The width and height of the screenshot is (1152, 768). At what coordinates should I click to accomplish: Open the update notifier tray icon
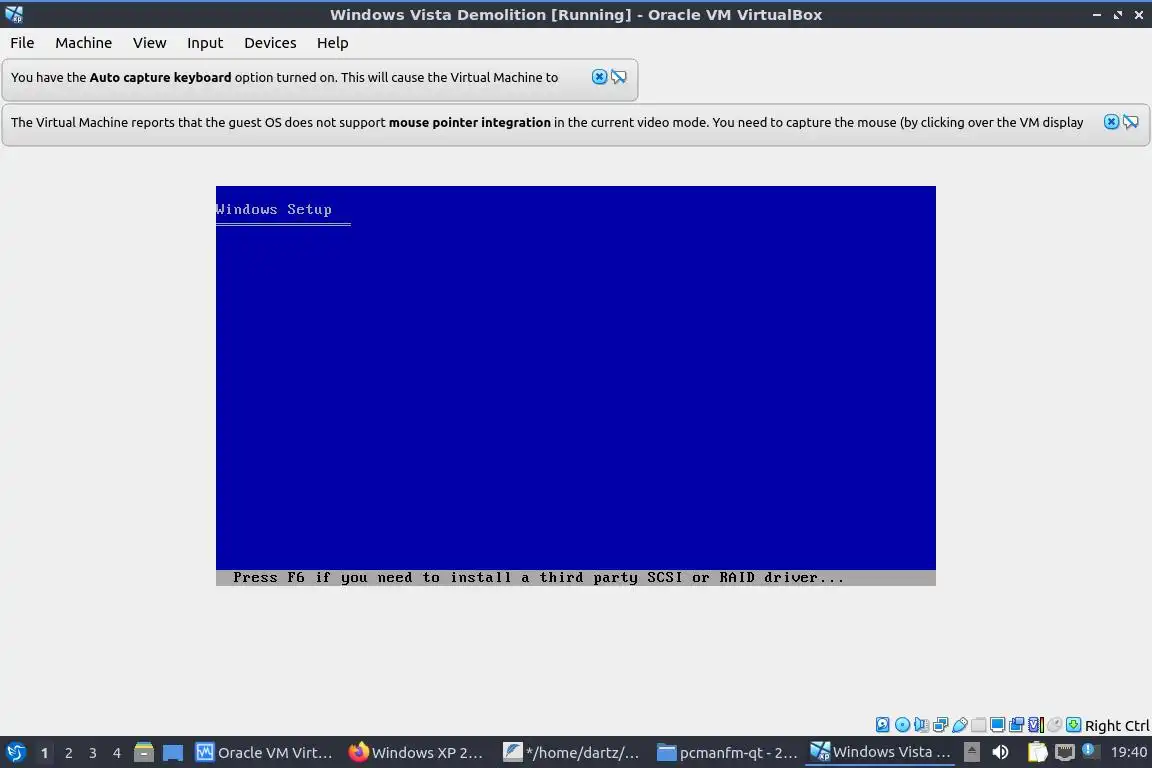(x=1091, y=751)
